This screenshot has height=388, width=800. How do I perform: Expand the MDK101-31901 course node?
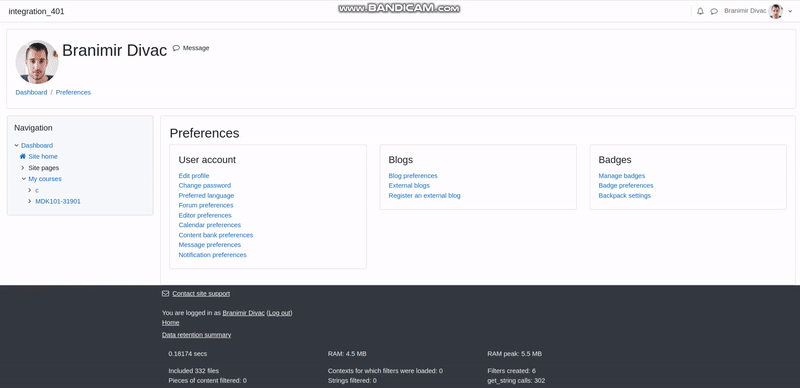tap(30, 201)
